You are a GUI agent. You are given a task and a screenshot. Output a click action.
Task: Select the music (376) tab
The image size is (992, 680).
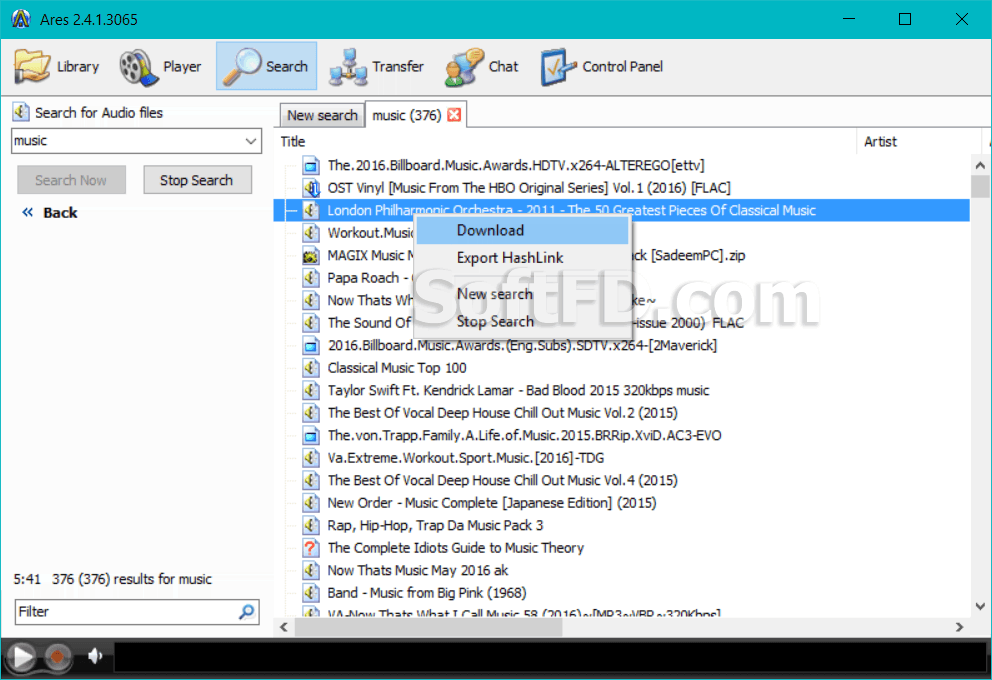coord(407,115)
